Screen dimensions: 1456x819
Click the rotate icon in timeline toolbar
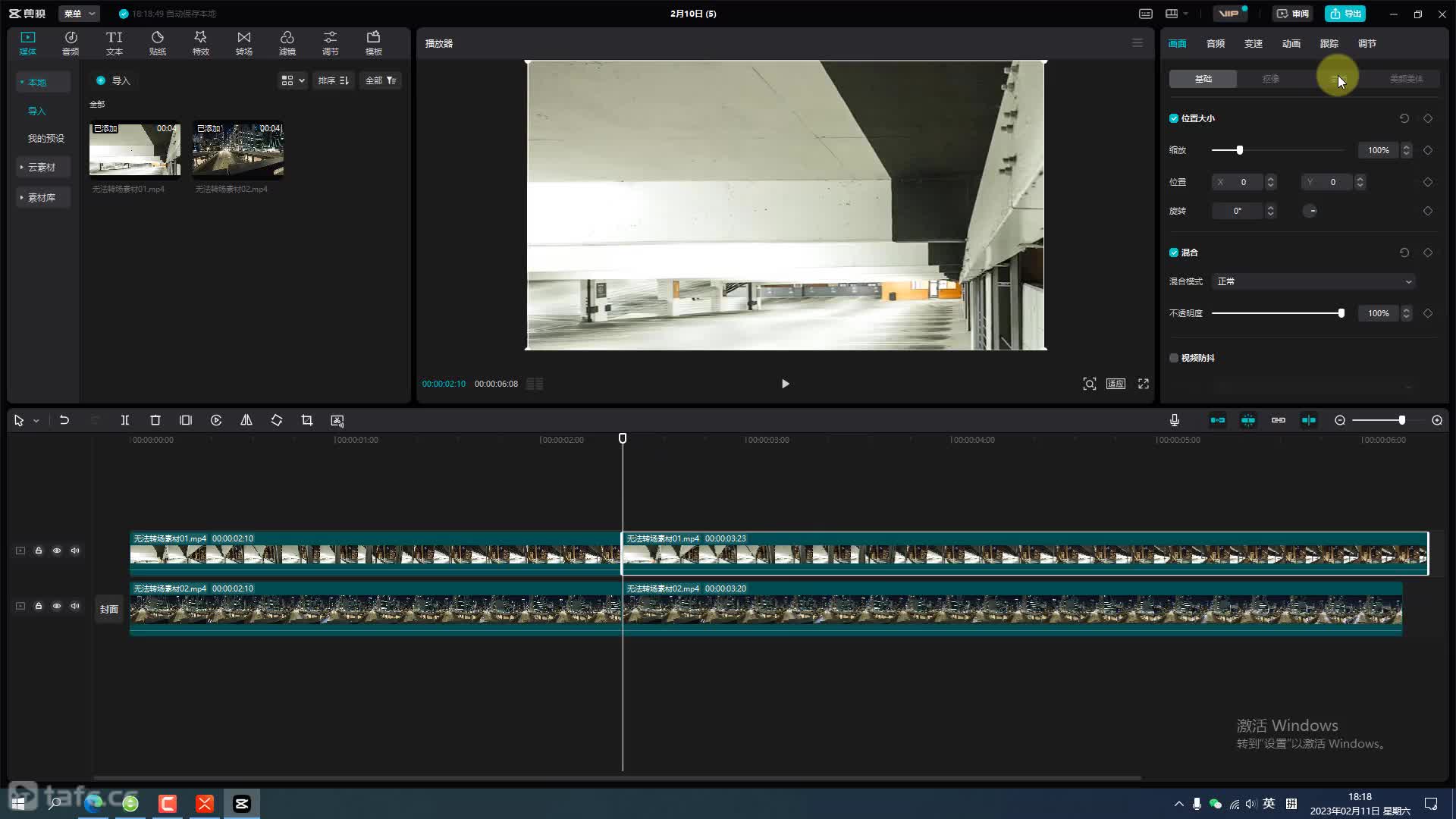click(277, 420)
